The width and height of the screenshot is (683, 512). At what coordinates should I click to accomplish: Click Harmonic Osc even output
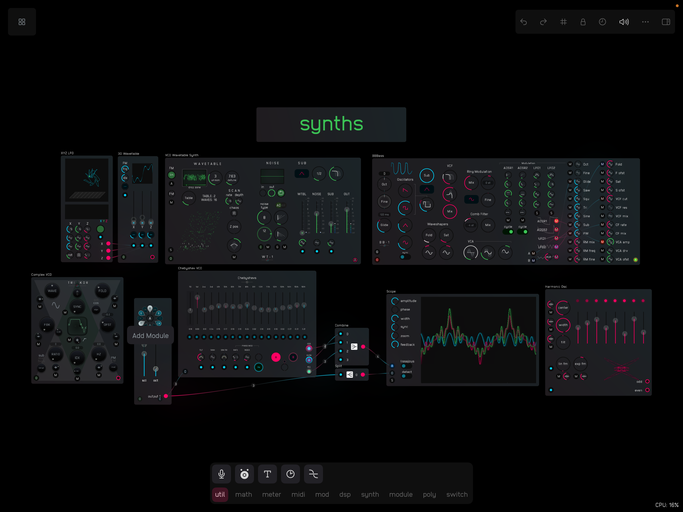tap(647, 390)
